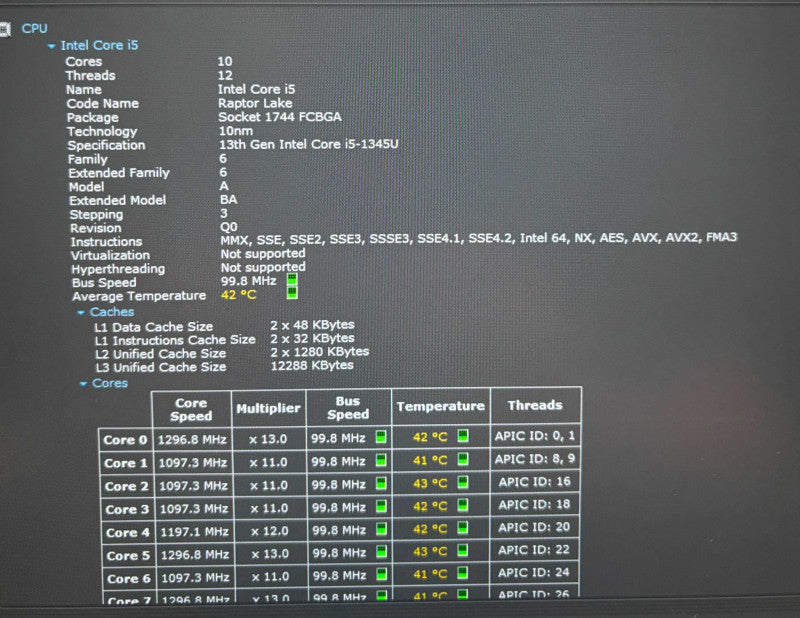Click the Bus Speed column header
This screenshot has height=618, width=800.
pyautogui.click(x=348, y=408)
